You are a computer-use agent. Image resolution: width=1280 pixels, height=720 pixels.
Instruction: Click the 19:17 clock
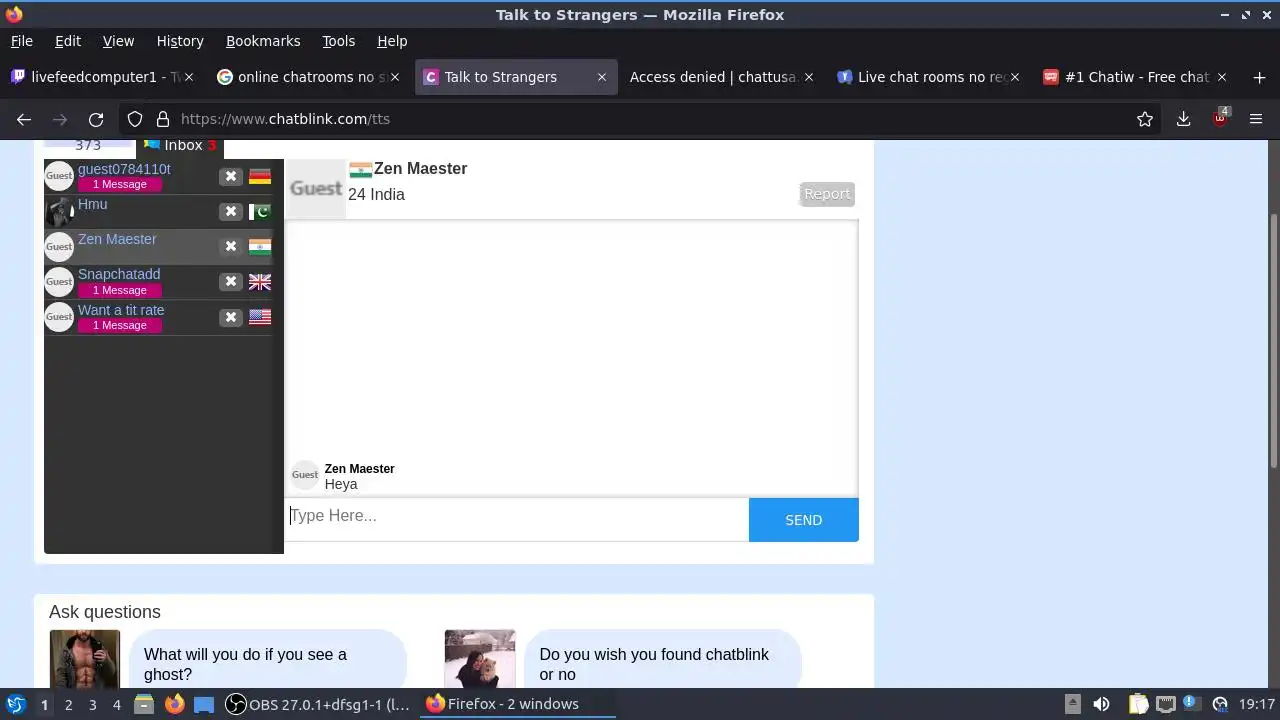click(1257, 704)
